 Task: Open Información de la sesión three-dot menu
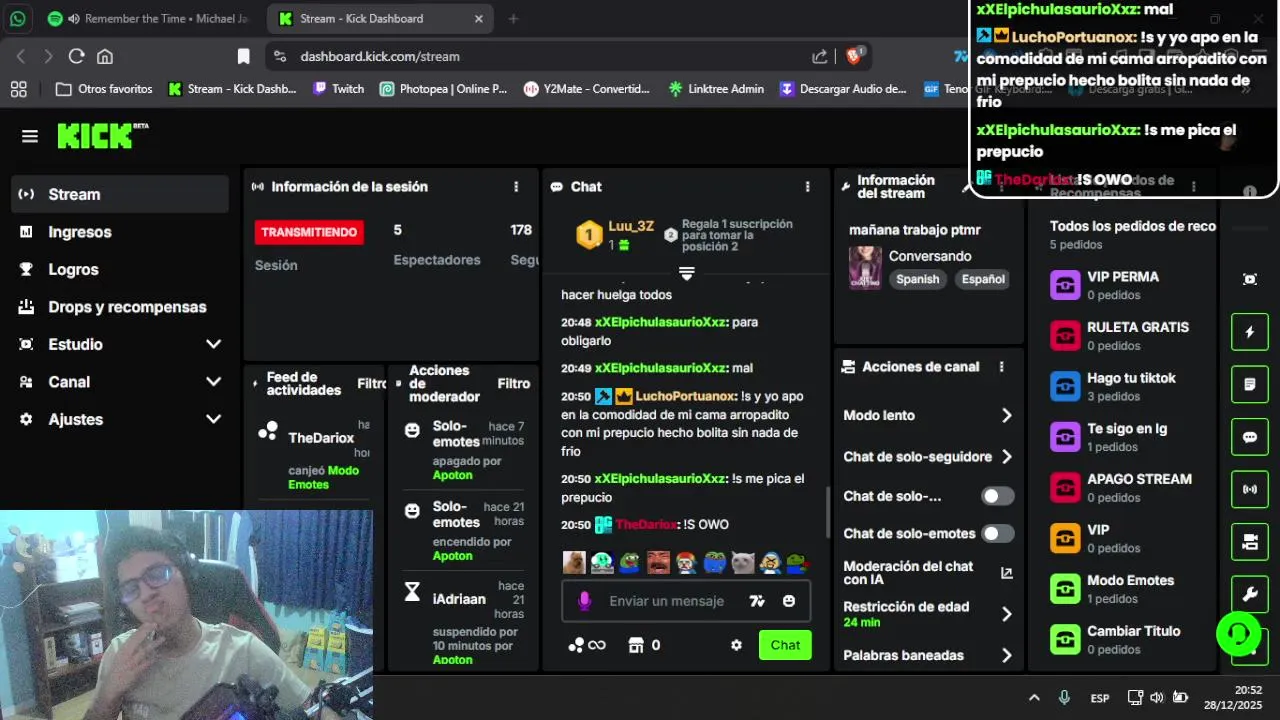516,187
